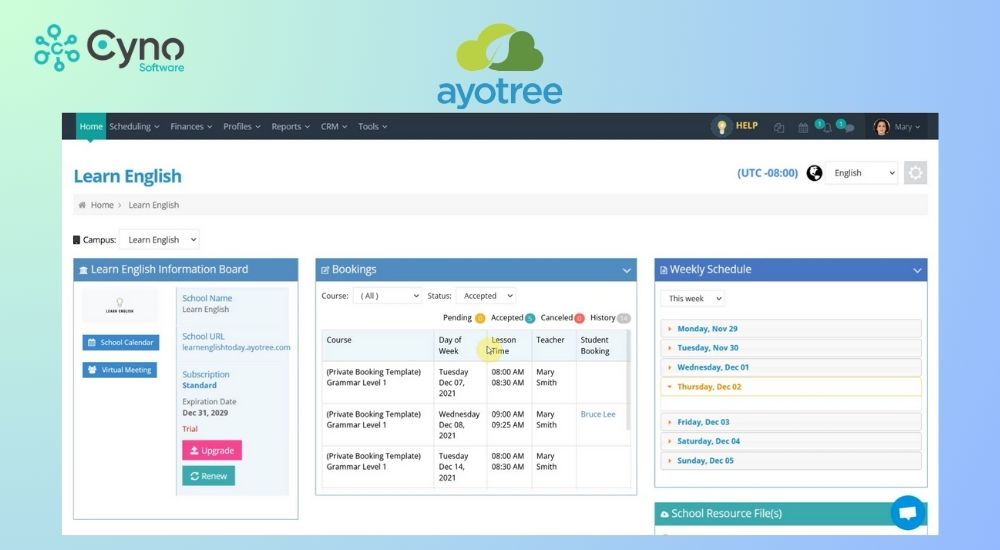Image resolution: width=1000 pixels, height=550 pixels.
Task: Click the Bookings table scrollbar
Action: 629,380
